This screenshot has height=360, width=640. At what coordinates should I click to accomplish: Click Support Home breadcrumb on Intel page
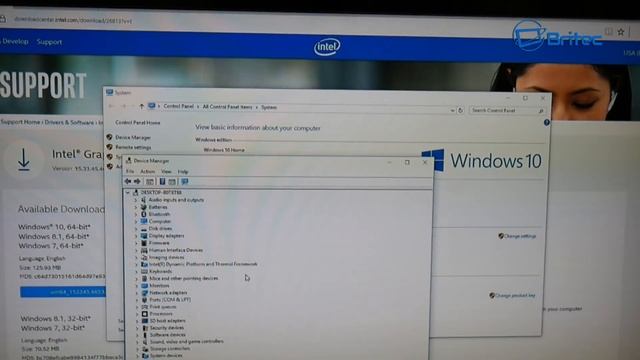coord(20,122)
